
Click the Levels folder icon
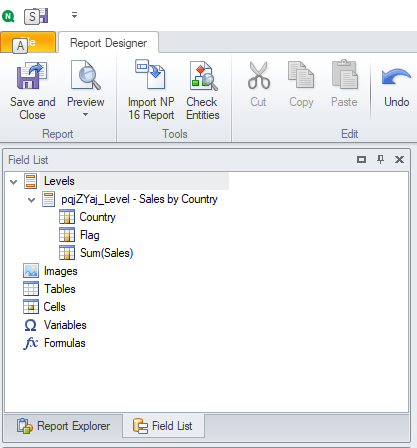30,181
